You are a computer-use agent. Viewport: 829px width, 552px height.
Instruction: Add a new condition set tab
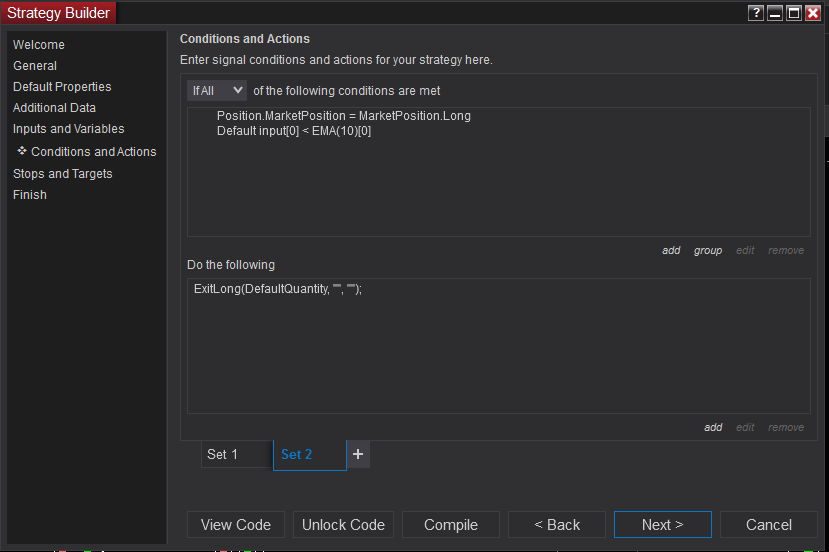(359, 454)
